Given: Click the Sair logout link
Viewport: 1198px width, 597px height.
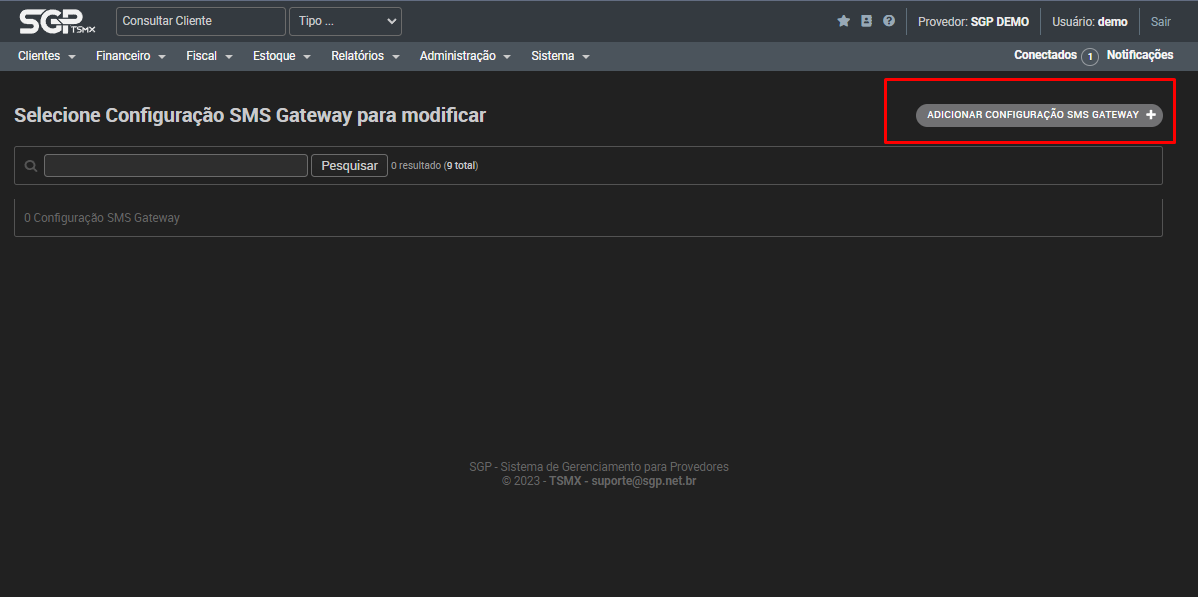Looking at the screenshot, I should (1160, 21).
